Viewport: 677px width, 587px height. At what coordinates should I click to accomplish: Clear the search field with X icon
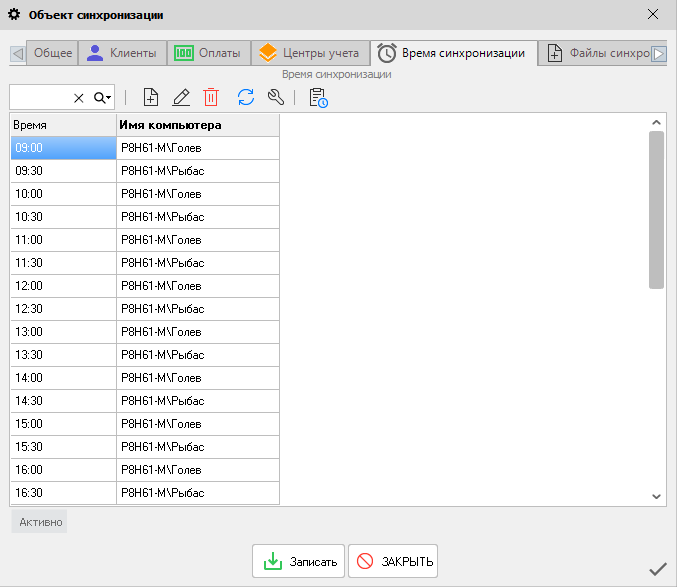[79, 98]
